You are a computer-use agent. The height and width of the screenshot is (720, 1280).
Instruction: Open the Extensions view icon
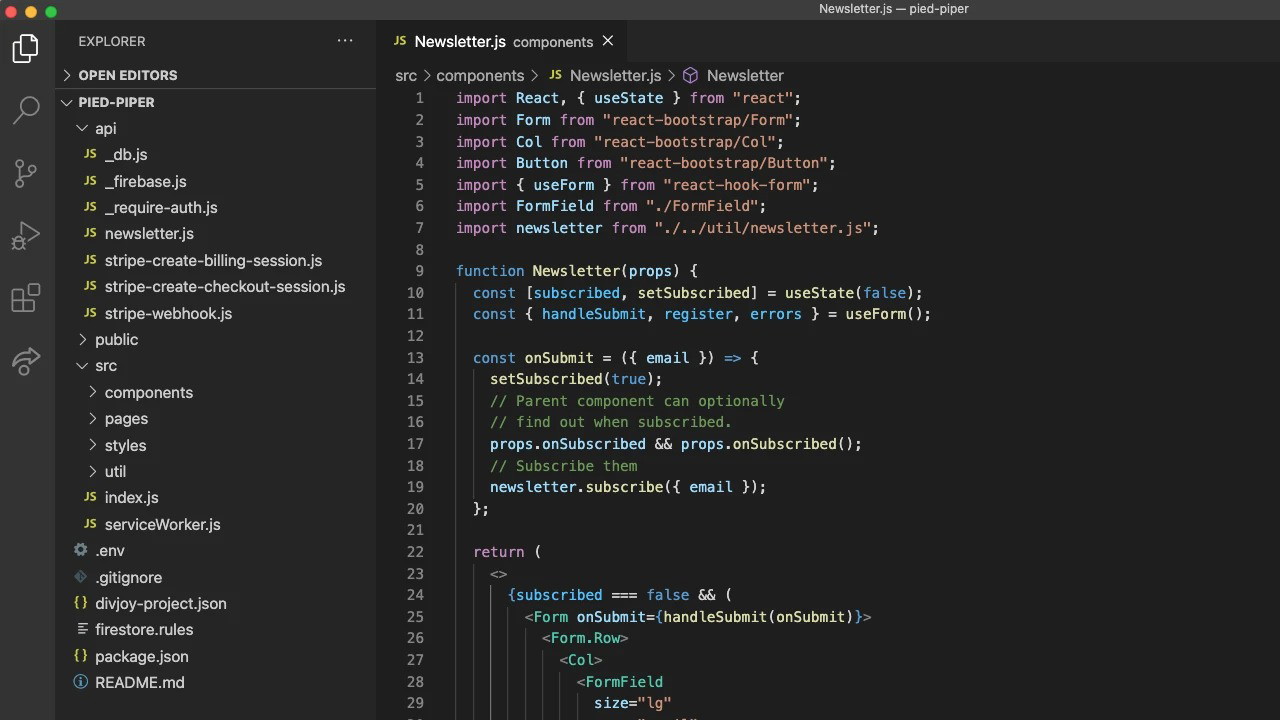click(26, 298)
